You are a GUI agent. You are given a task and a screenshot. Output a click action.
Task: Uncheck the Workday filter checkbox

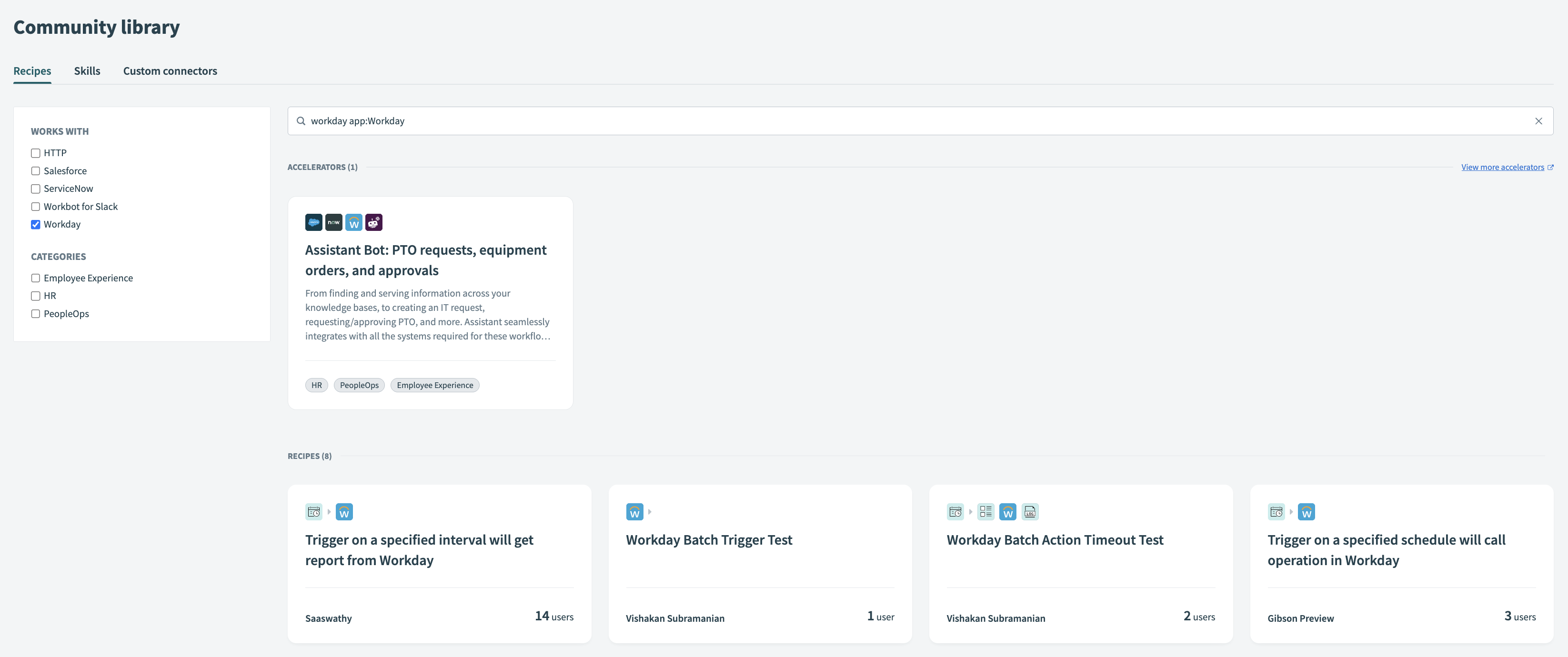[36, 225]
